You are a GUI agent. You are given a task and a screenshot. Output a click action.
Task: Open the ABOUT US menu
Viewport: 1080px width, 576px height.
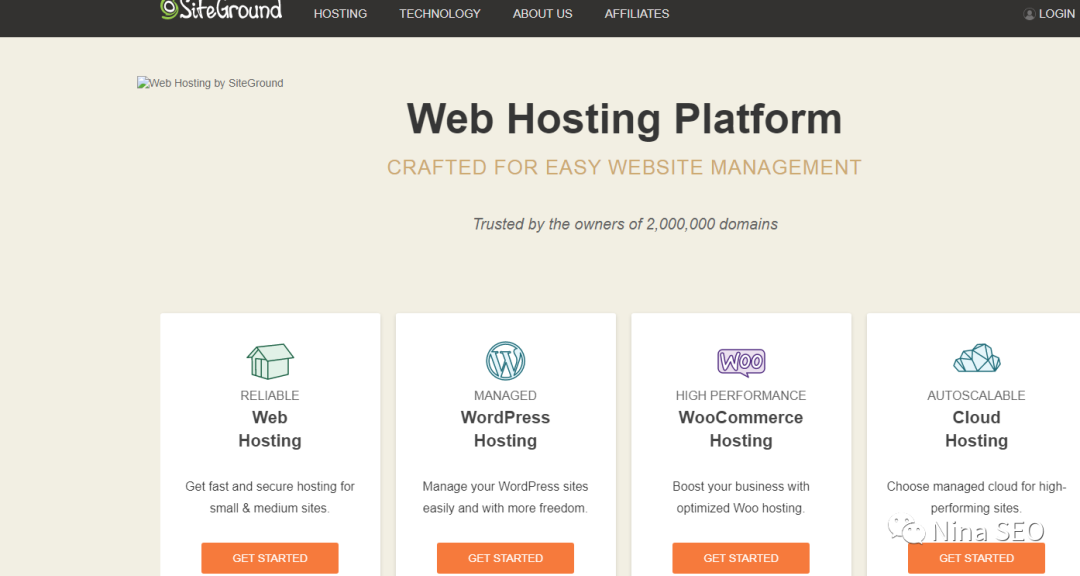pyautogui.click(x=543, y=14)
